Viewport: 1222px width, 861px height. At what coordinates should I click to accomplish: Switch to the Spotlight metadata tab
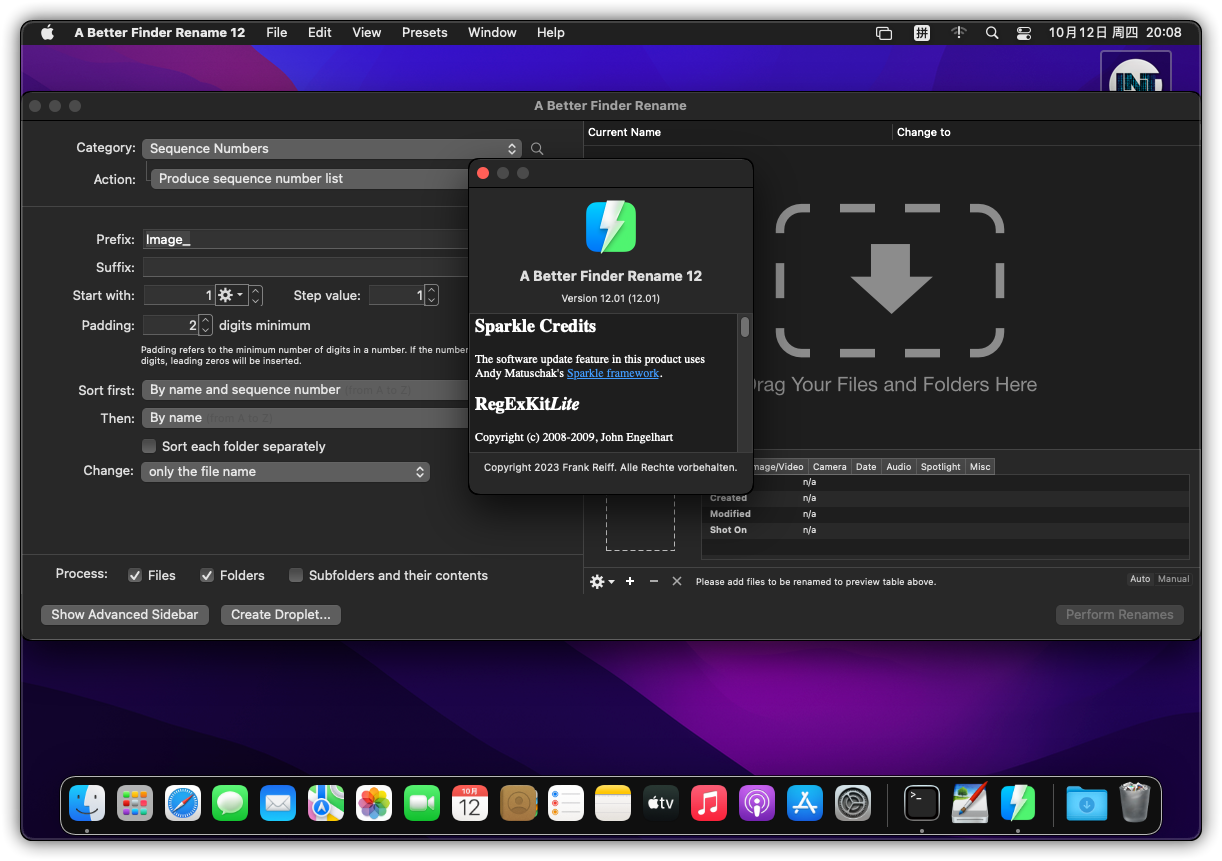[941, 467]
